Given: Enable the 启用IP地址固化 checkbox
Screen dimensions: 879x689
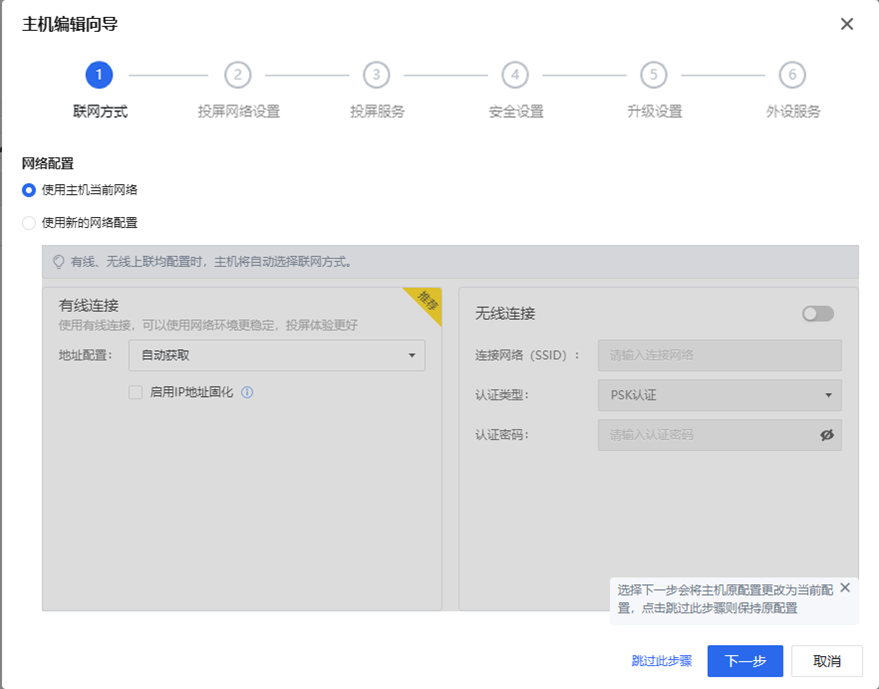Looking at the screenshot, I should (136, 393).
